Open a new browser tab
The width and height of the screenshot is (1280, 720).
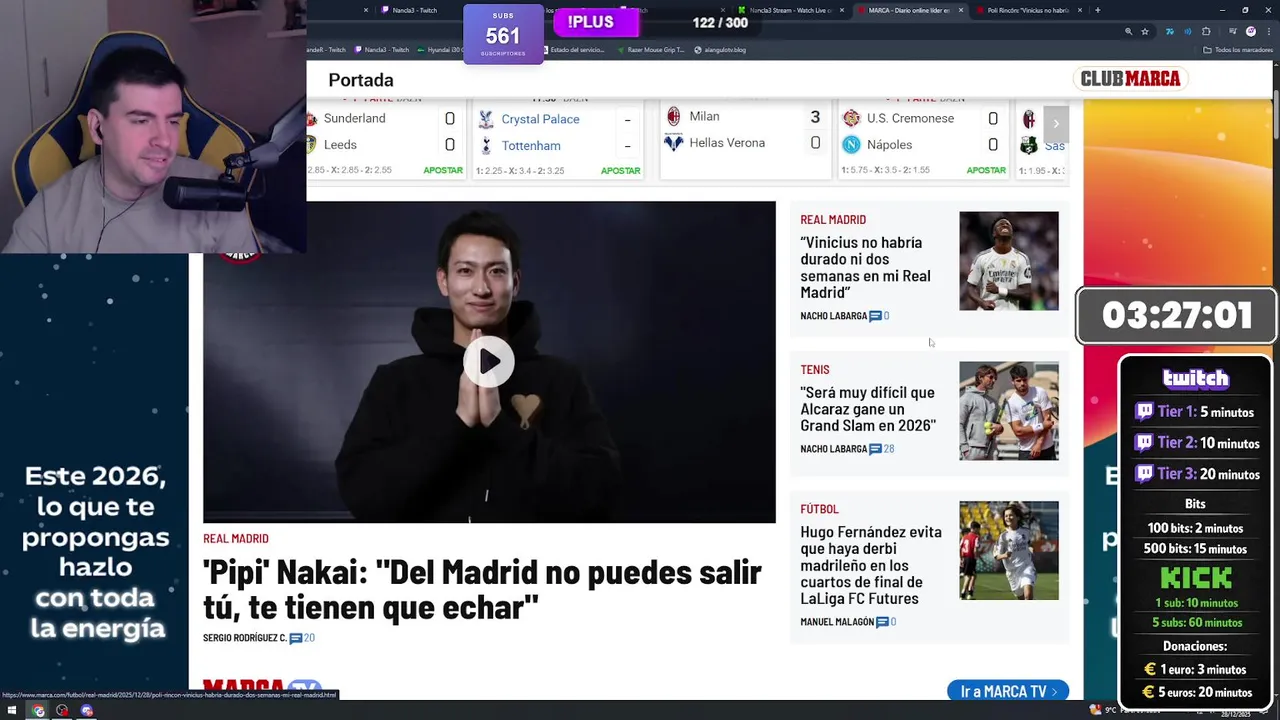[1097, 10]
